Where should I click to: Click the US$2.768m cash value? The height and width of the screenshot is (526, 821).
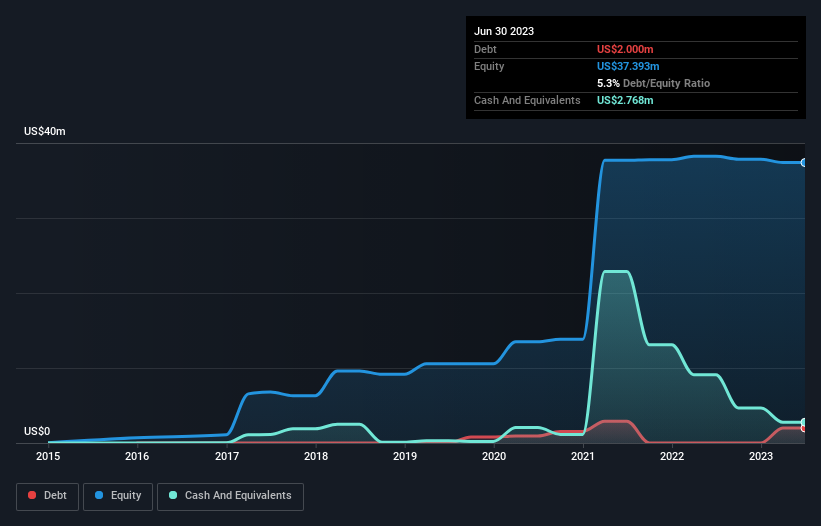point(625,100)
